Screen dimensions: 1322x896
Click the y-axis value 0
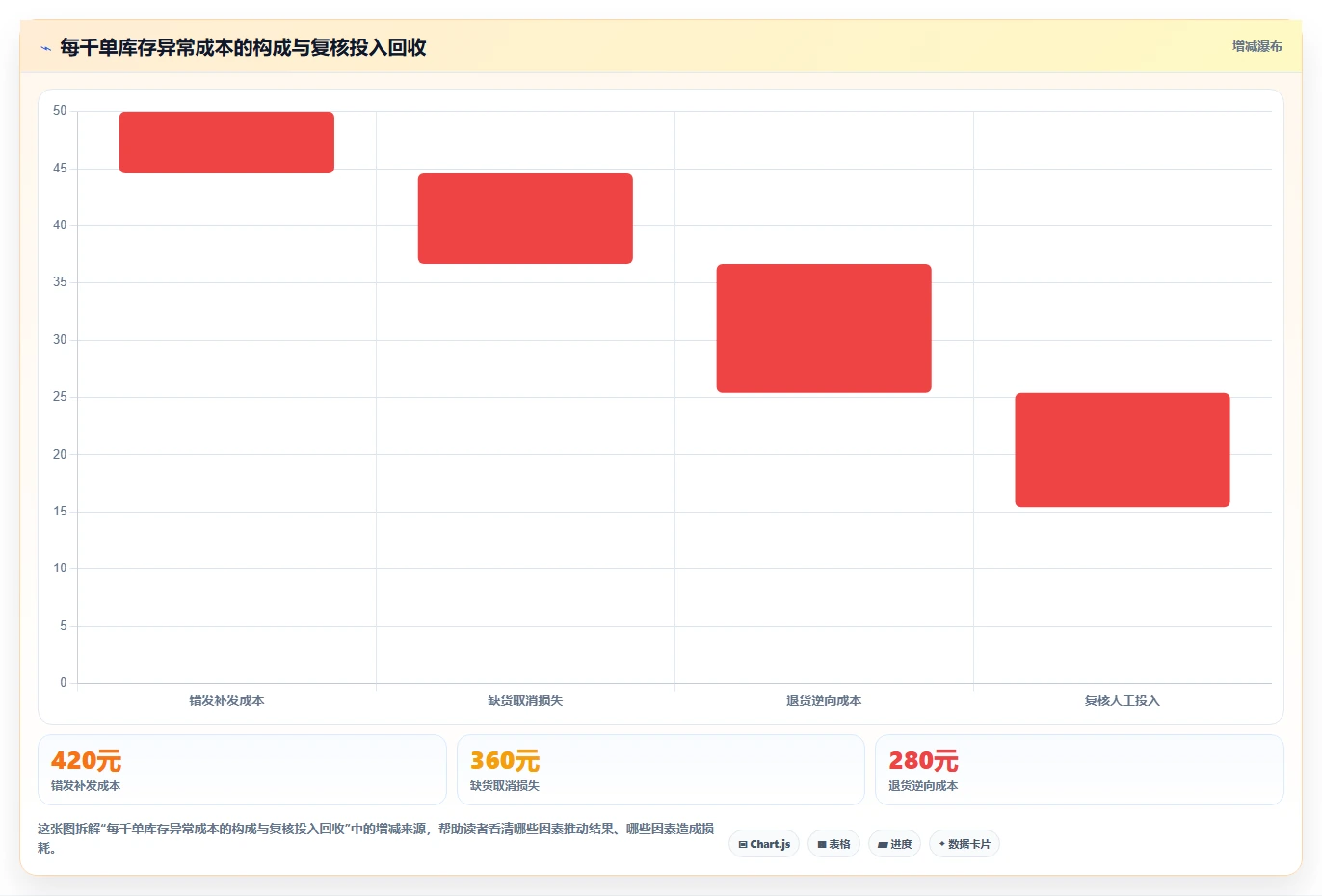click(64, 683)
